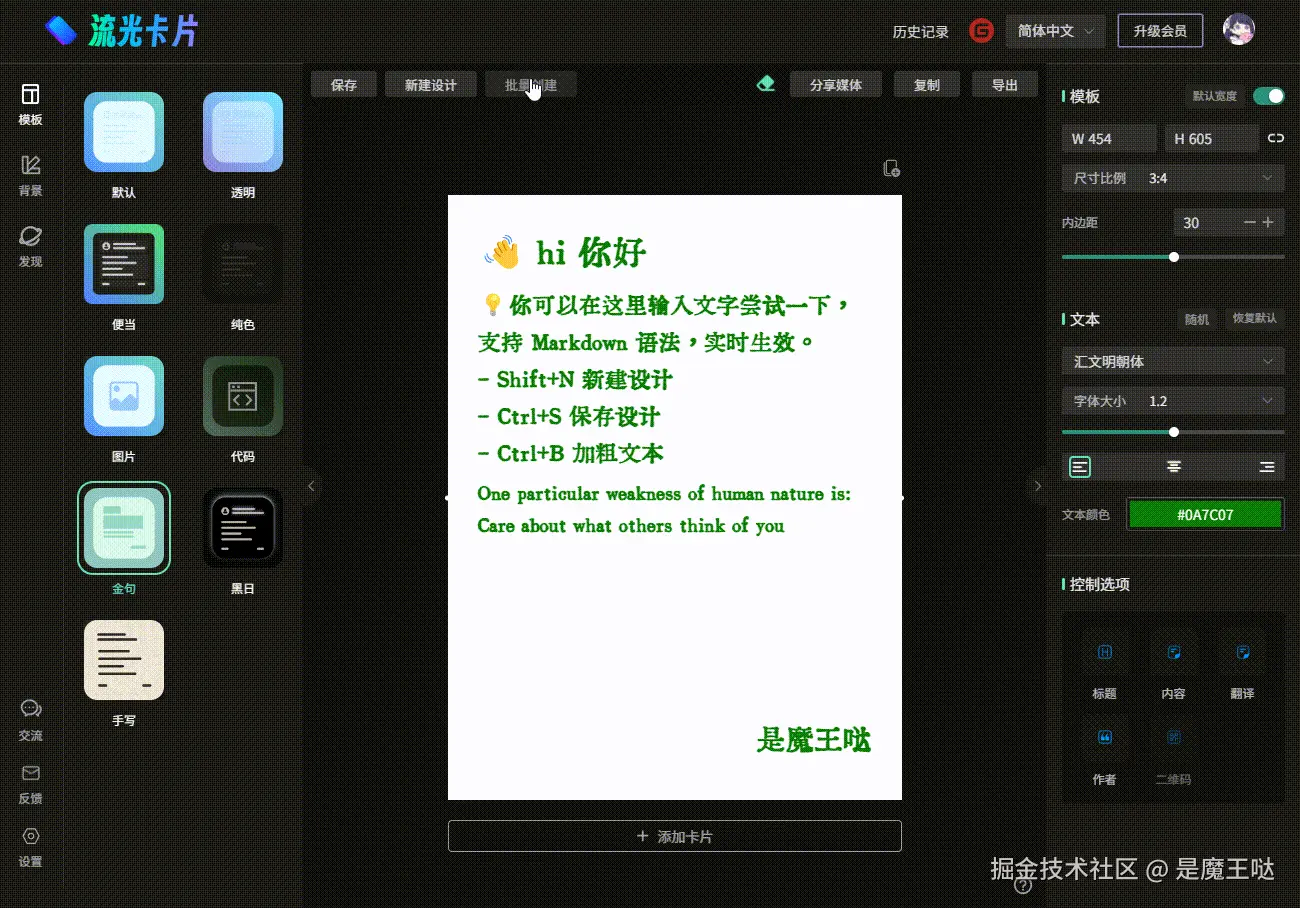Select the 黑日 template icon
Viewport: 1300px width, 908px height.
coord(243,528)
